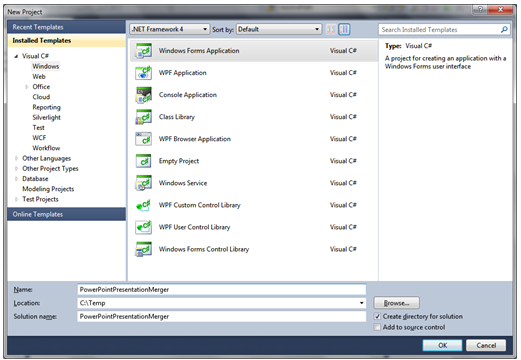The height and width of the screenshot is (360, 521).
Task: Open the Location path dropdown arrow
Action: pyautogui.click(x=361, y=303)
